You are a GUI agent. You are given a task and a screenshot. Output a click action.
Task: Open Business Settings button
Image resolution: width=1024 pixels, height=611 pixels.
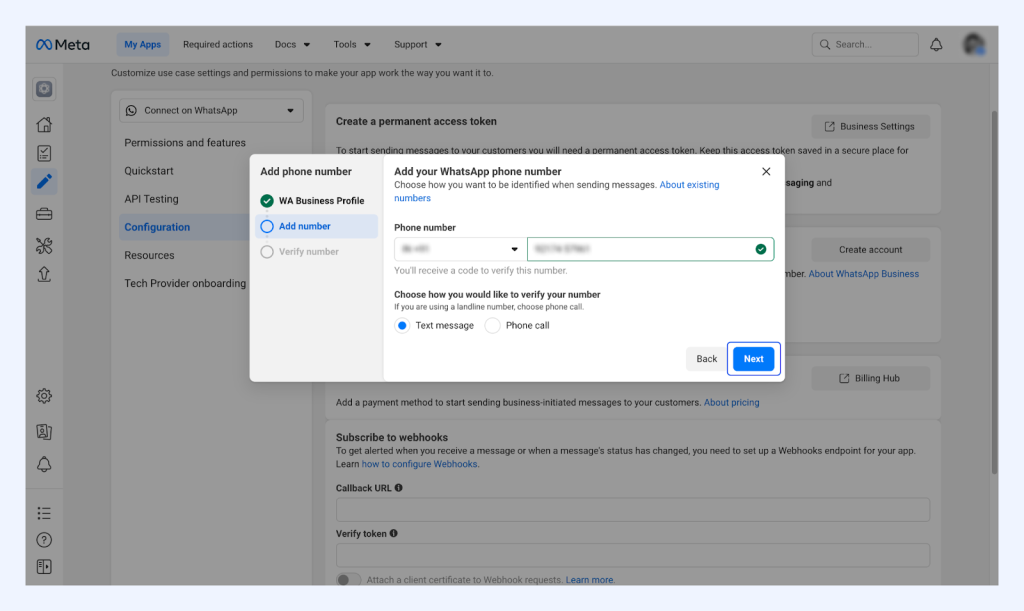pos(870,127)
